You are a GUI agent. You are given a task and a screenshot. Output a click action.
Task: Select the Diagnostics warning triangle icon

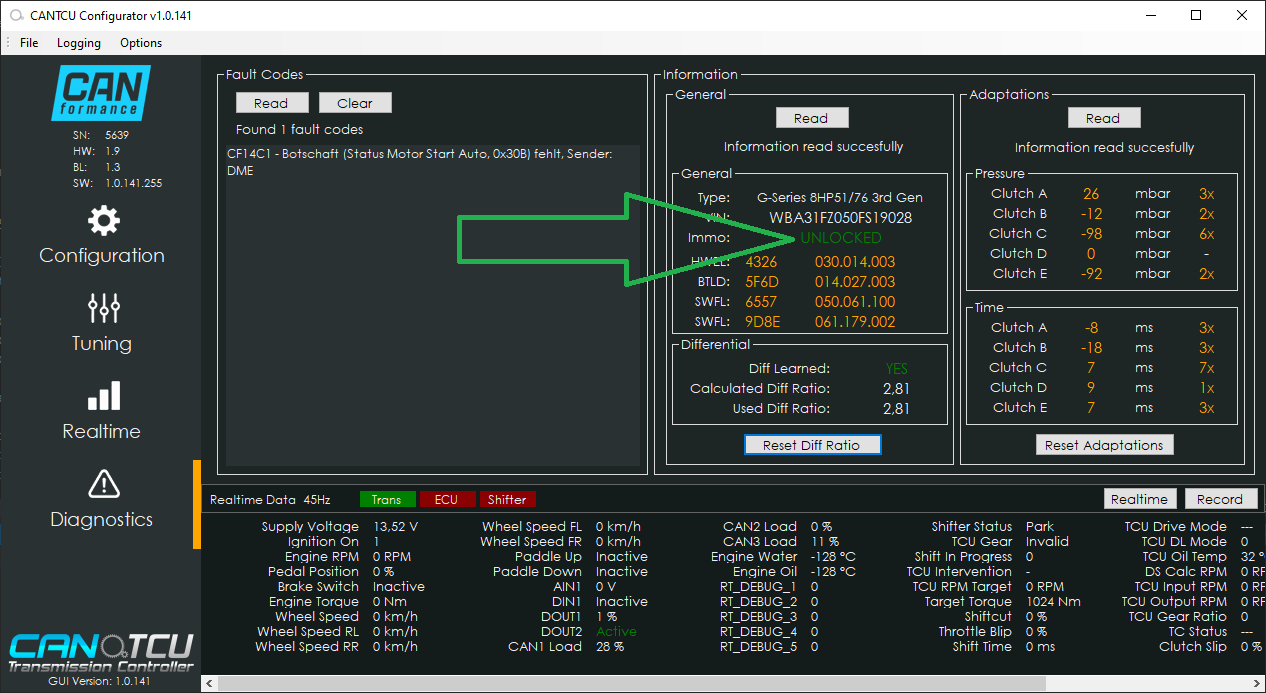(x=103, y=484)
